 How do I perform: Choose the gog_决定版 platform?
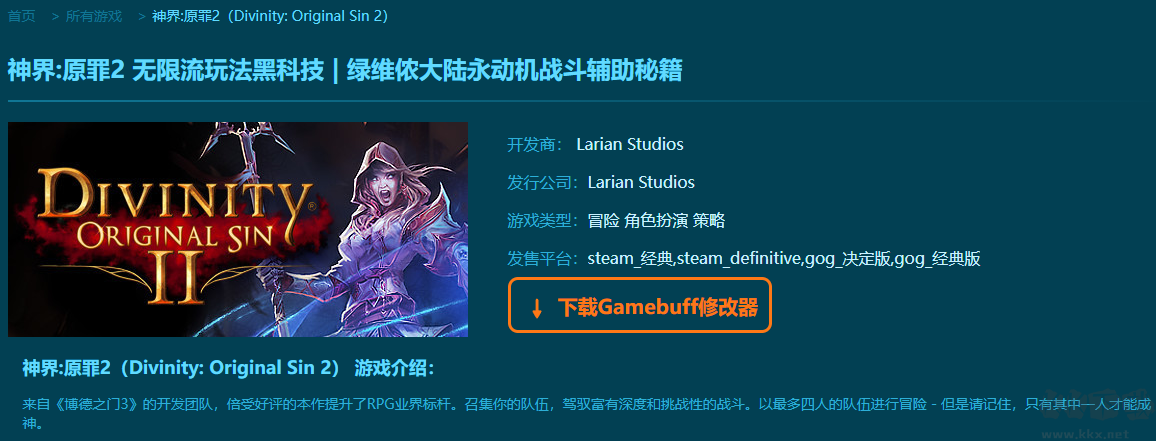pos(848,259)
